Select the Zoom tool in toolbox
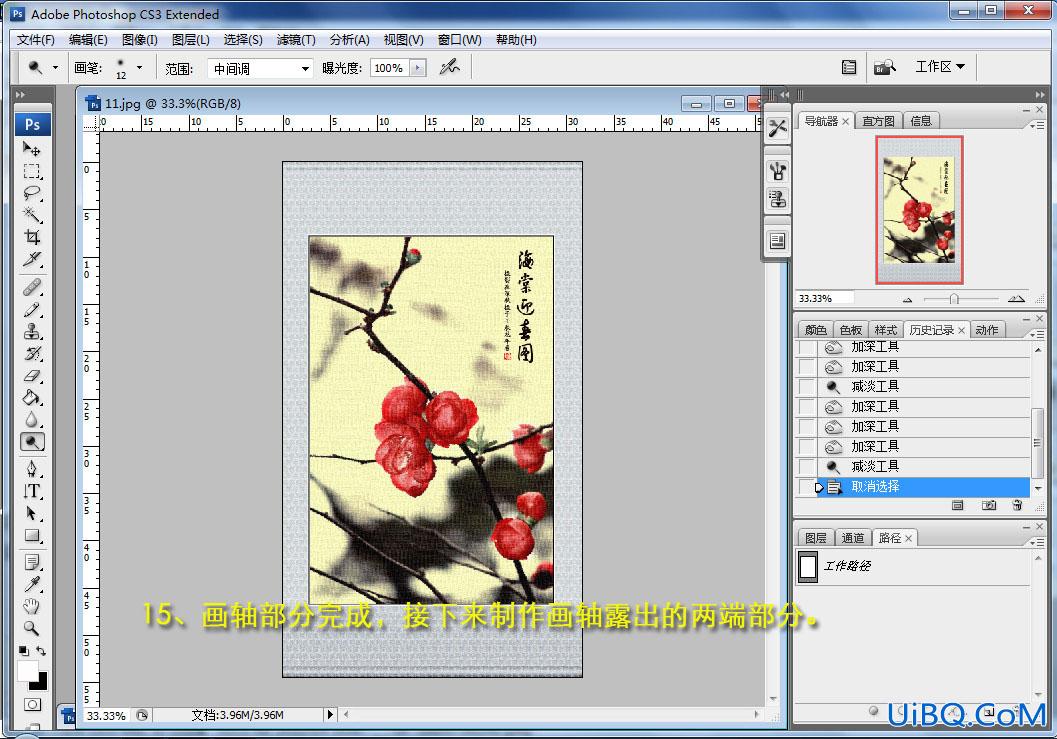This screenshot has height=739, width=1057. click(32, 628)
